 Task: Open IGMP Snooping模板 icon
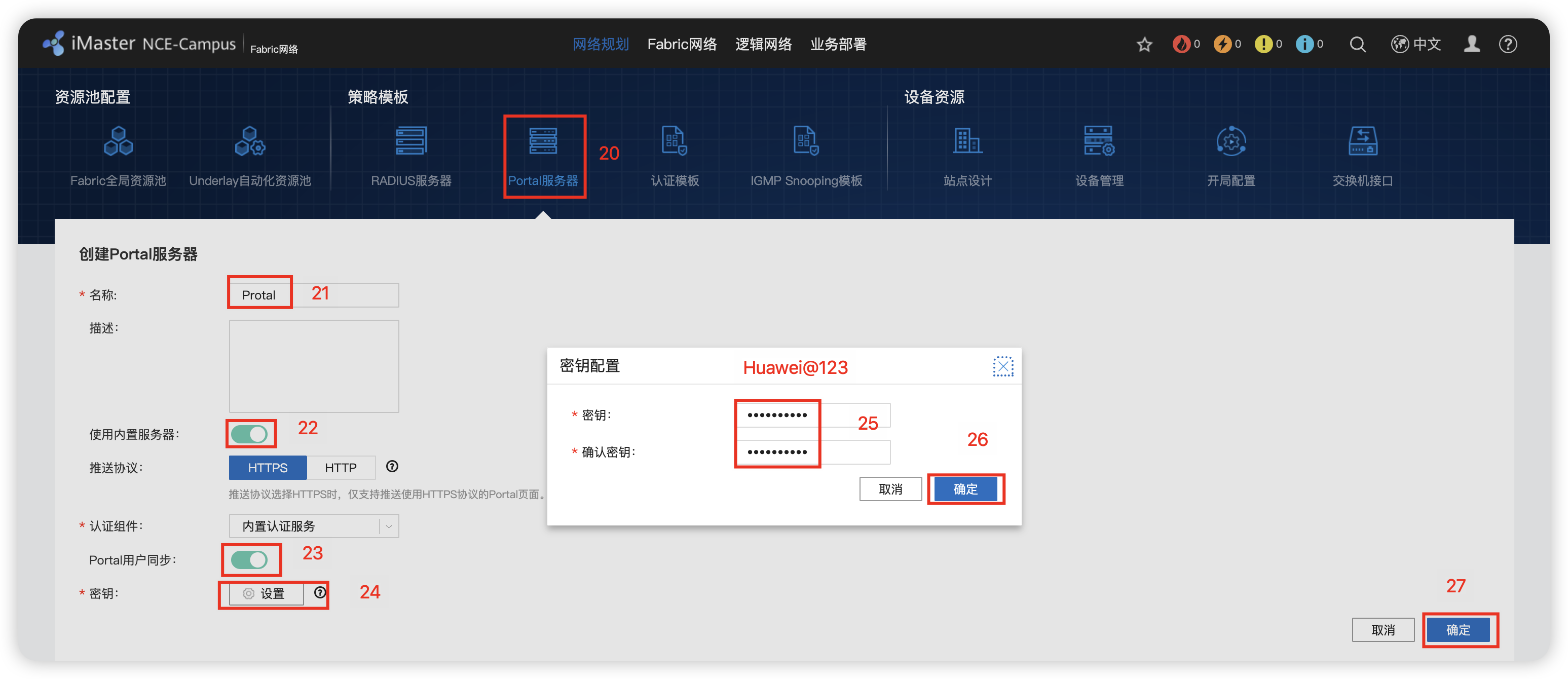(x=806, y=141)
